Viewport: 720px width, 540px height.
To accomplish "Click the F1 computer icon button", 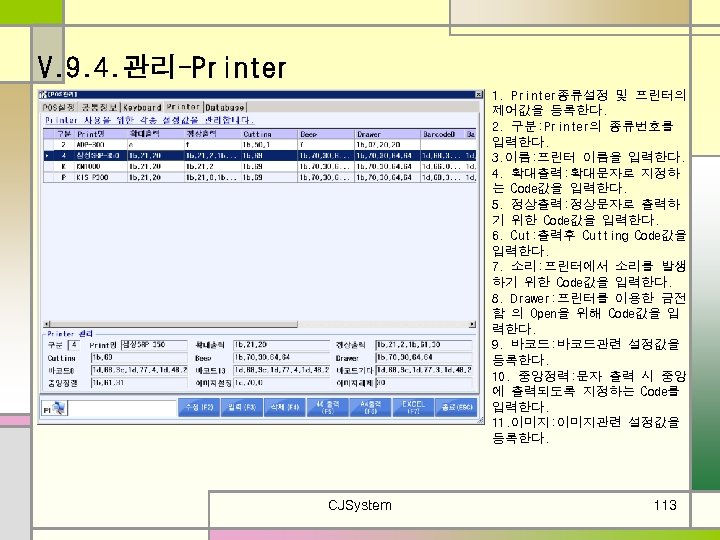I will (55, 408).
